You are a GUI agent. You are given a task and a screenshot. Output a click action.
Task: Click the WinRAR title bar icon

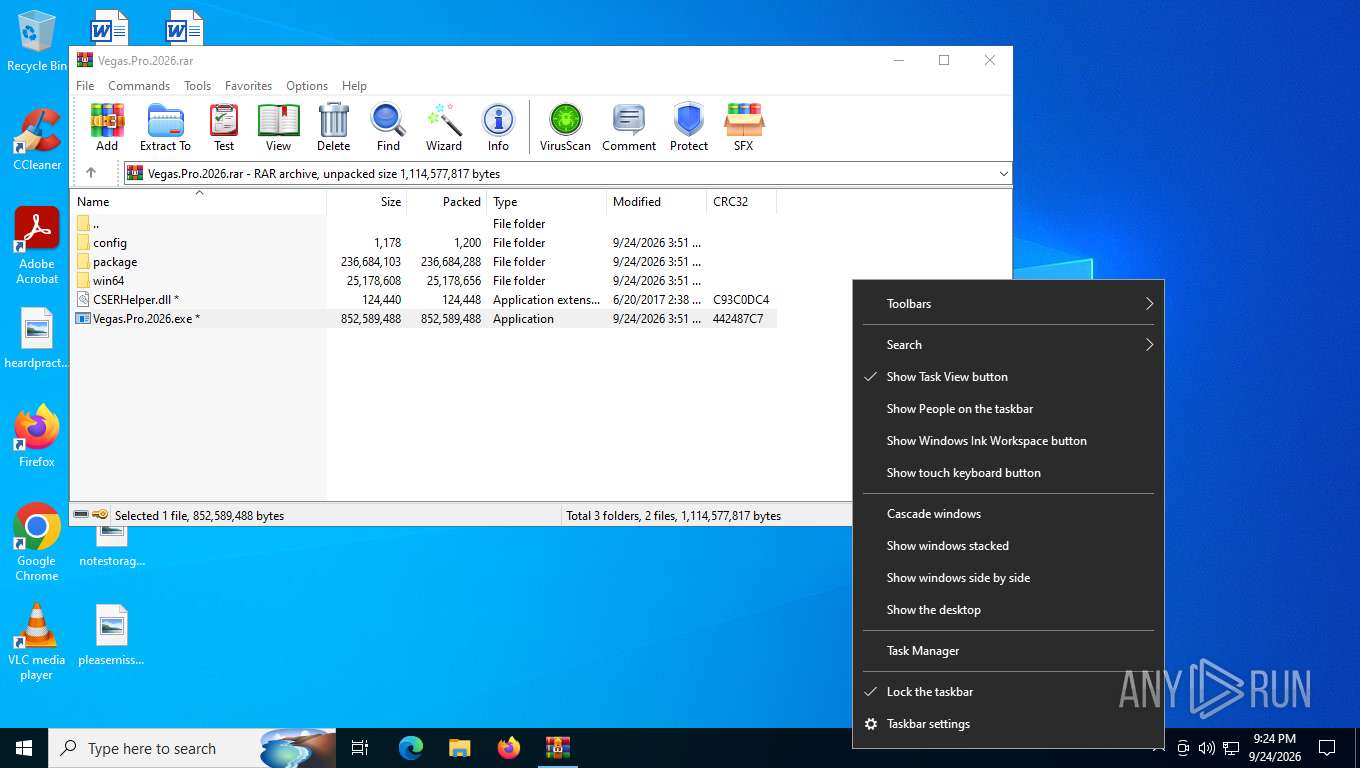point(85,60)
